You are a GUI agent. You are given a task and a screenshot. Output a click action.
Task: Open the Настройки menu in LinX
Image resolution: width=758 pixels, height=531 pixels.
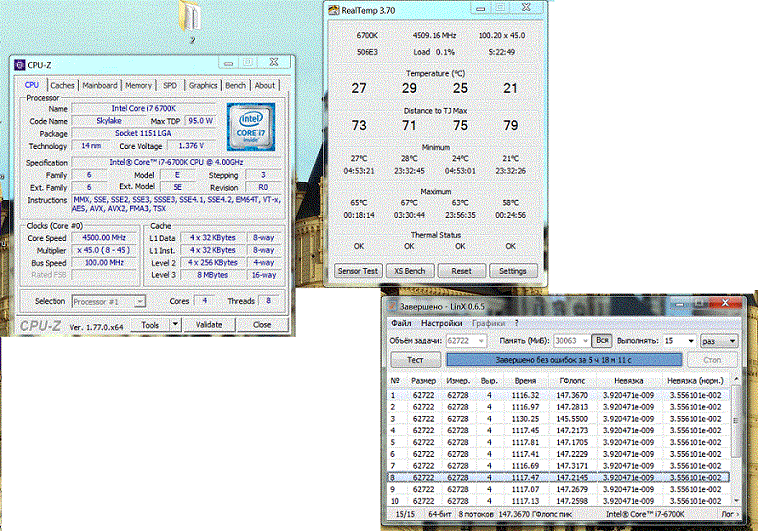pyautogui.click(x=441, y=323)
